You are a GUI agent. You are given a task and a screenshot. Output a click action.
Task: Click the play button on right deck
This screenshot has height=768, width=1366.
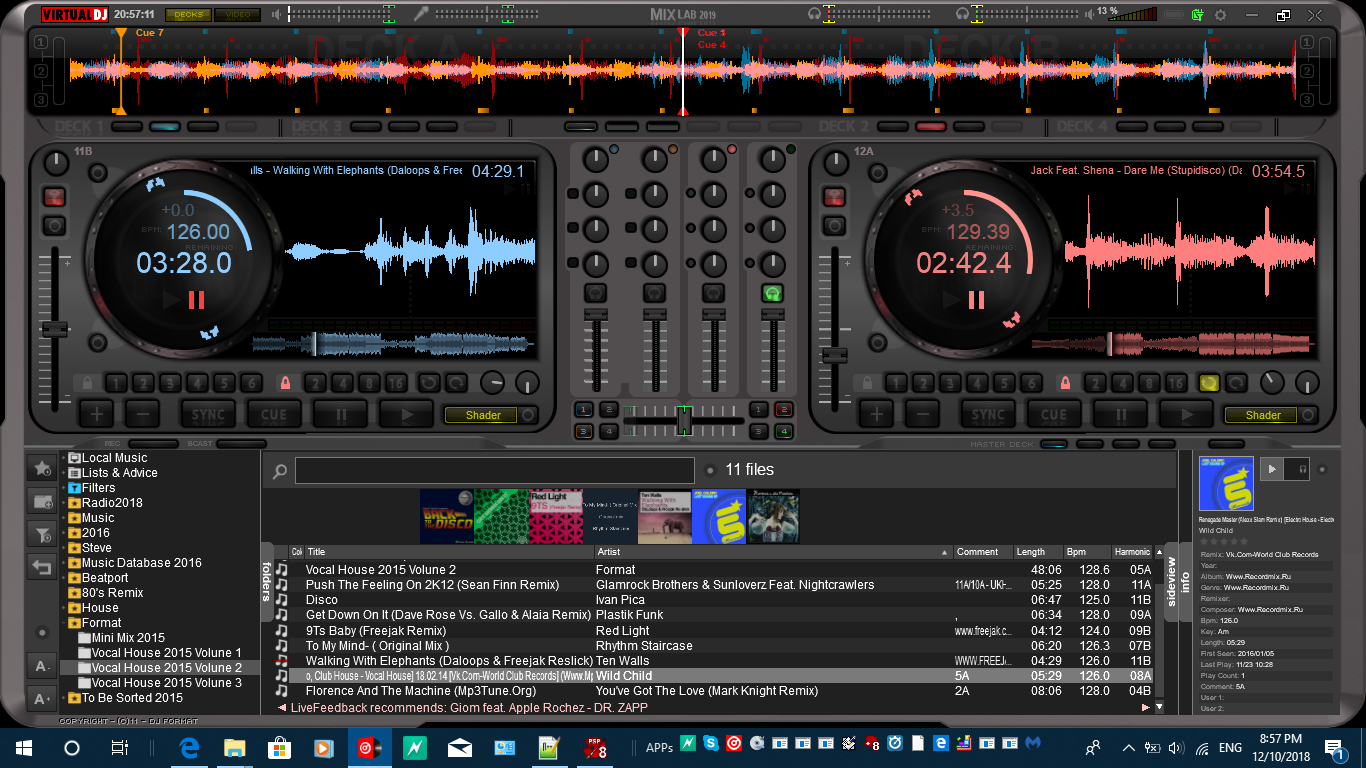[1187, 414]
